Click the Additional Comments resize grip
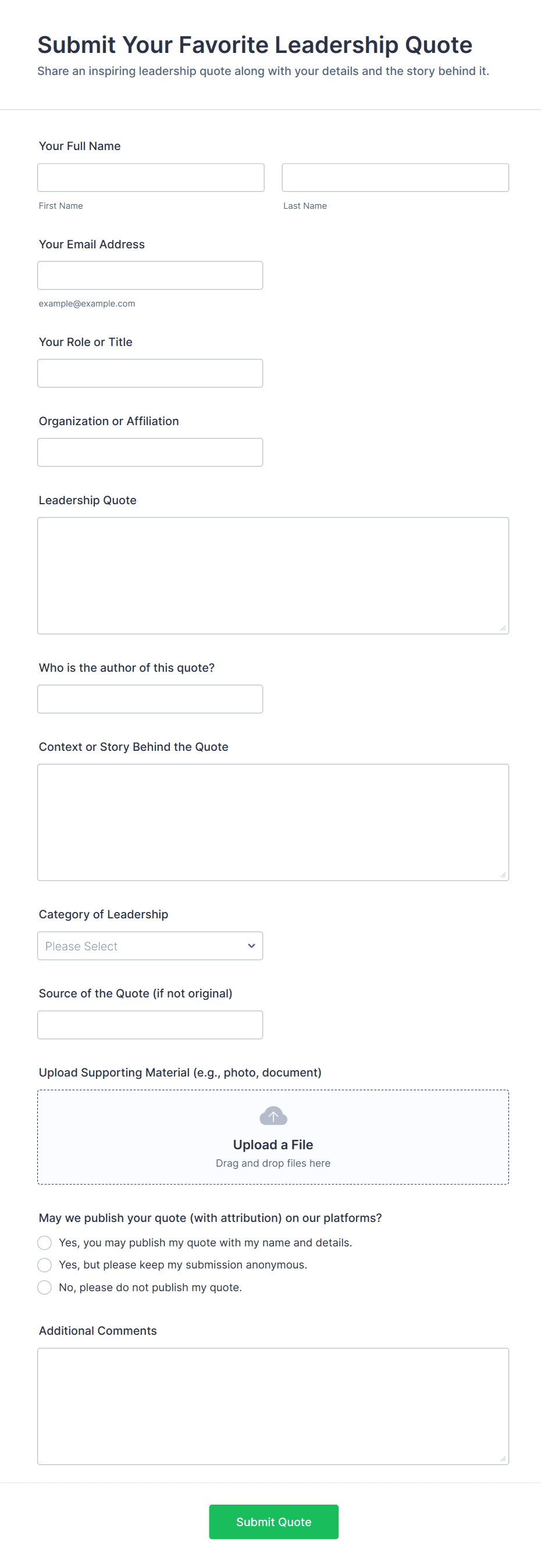Image resolution: width=541 pixels, height=1568 pixels. point(503,1459)
